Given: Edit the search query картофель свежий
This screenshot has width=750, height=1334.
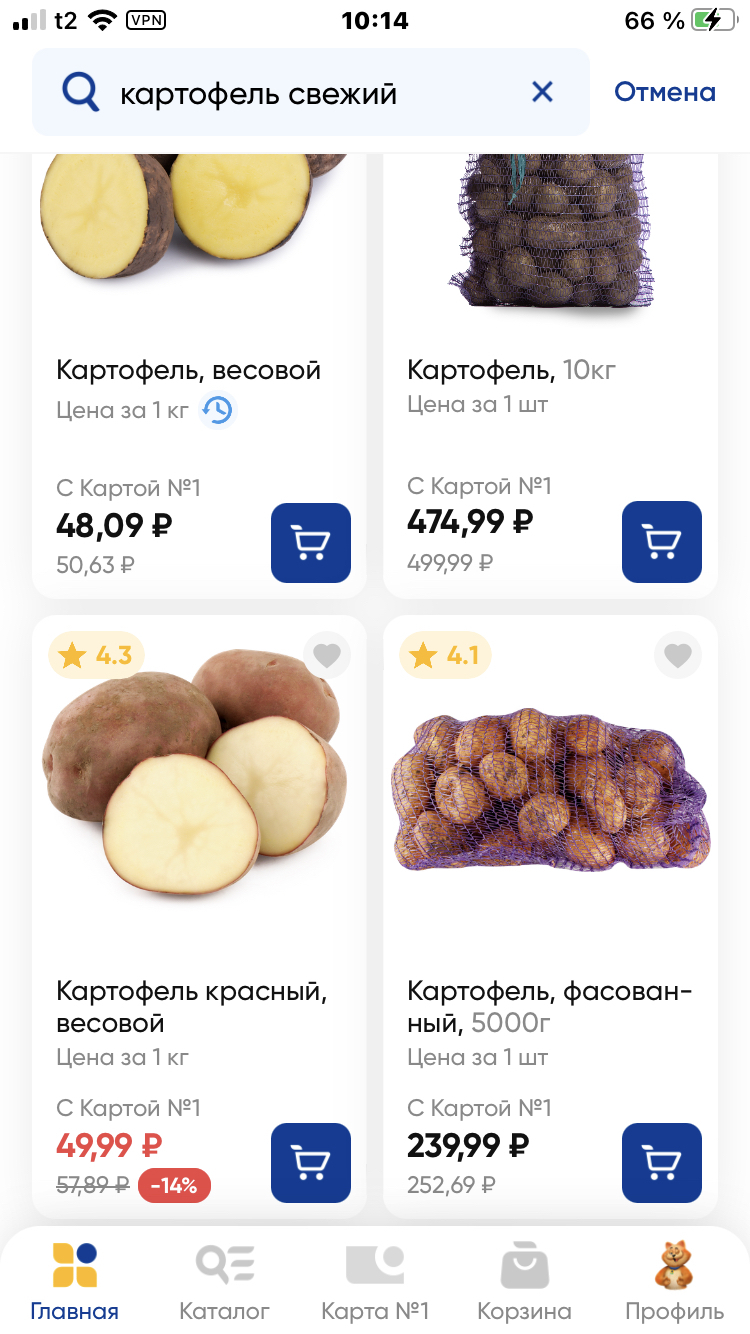Looking at the screenshot, I should point(300,93).
